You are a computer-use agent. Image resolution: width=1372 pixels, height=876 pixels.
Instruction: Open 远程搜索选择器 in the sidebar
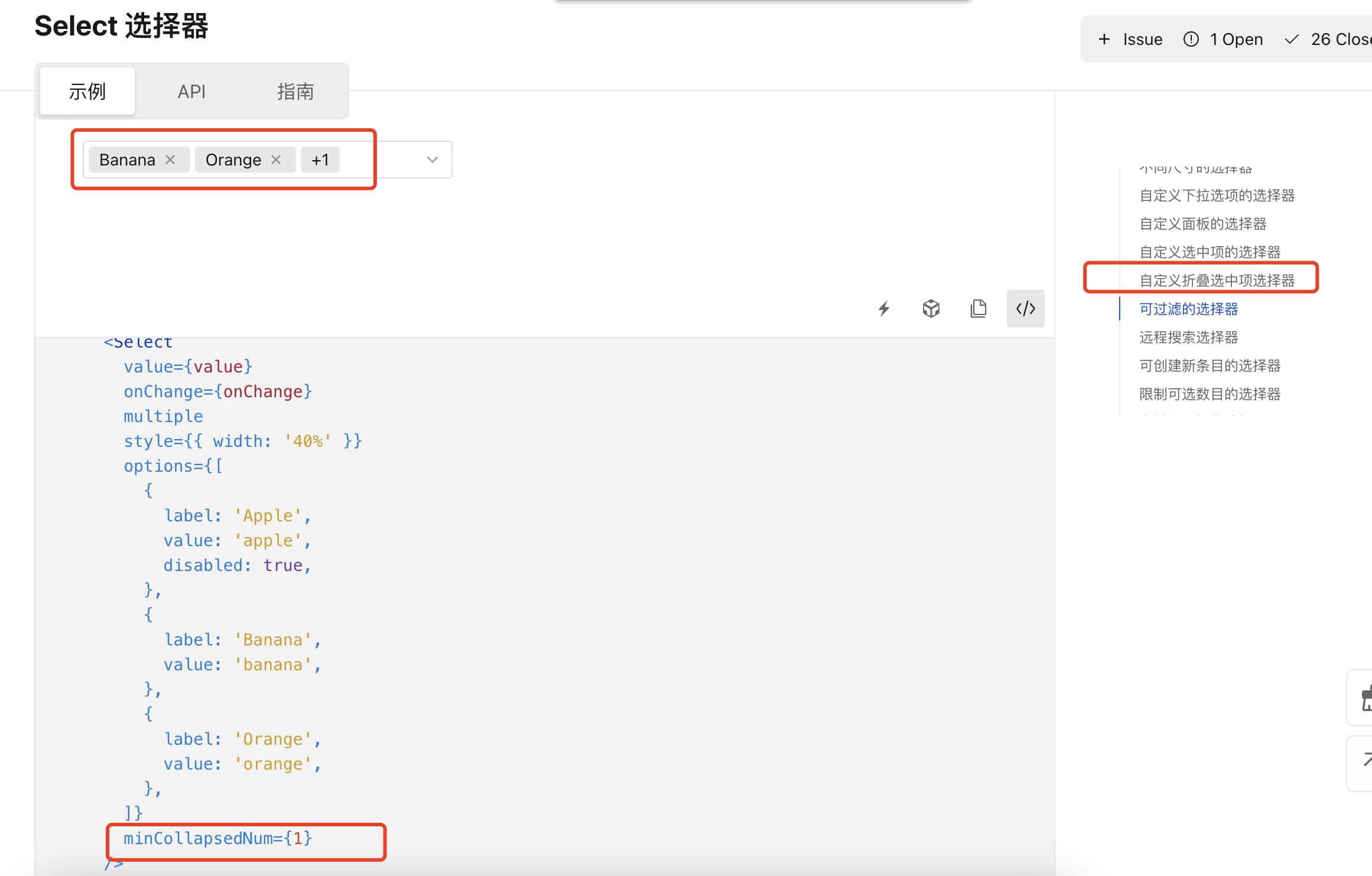click(1189, 337)
